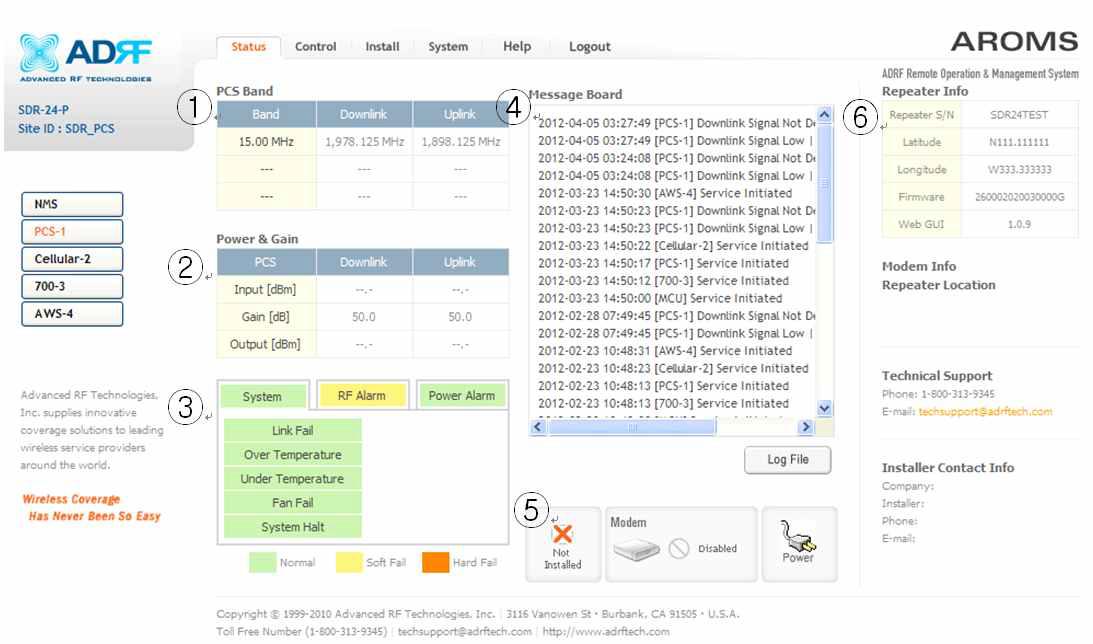
Task: Click the Input [dBm] row label
Action: tap(265, 289)
